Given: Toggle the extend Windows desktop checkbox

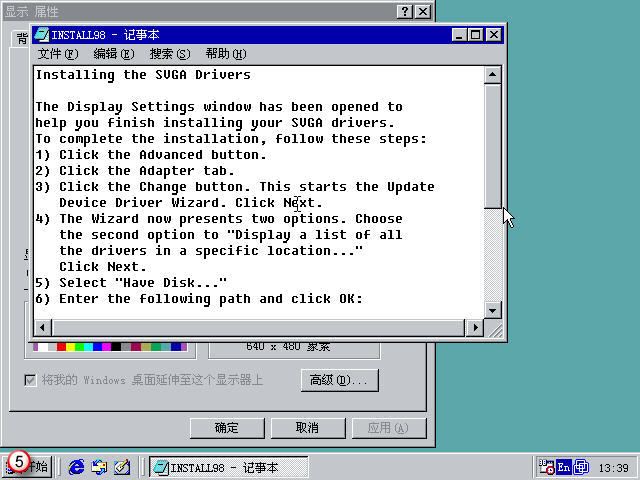Looking at the screenshot, I should (30, 380).
